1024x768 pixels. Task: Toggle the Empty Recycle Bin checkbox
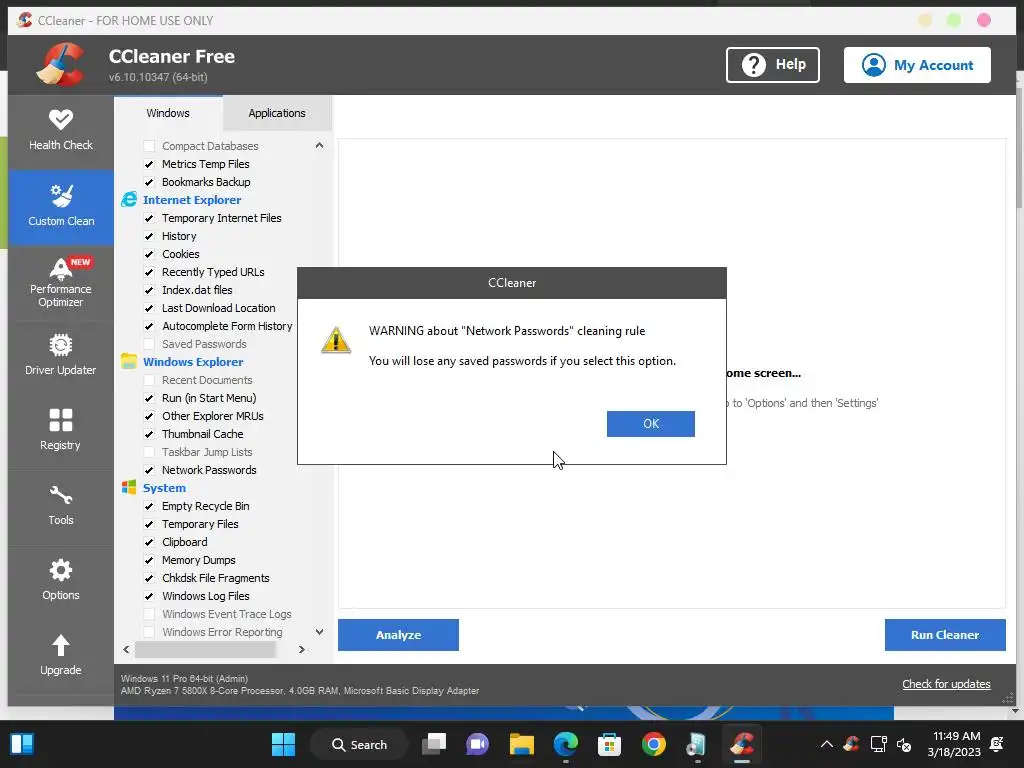coord(149,506)
